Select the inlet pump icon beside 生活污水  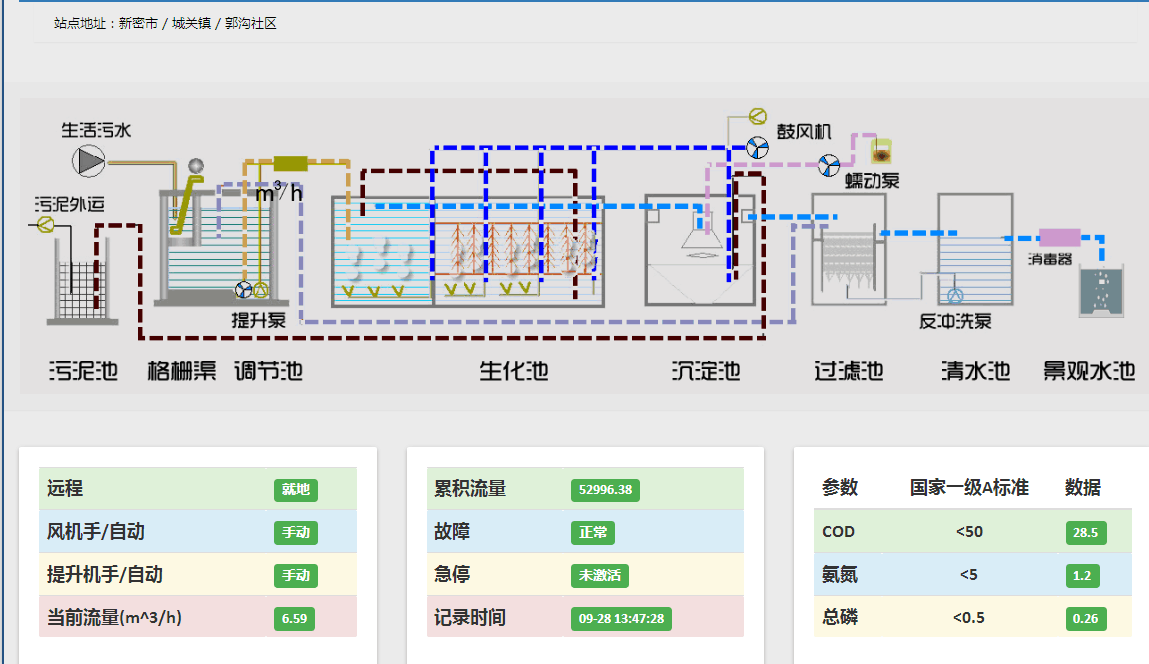88,160
